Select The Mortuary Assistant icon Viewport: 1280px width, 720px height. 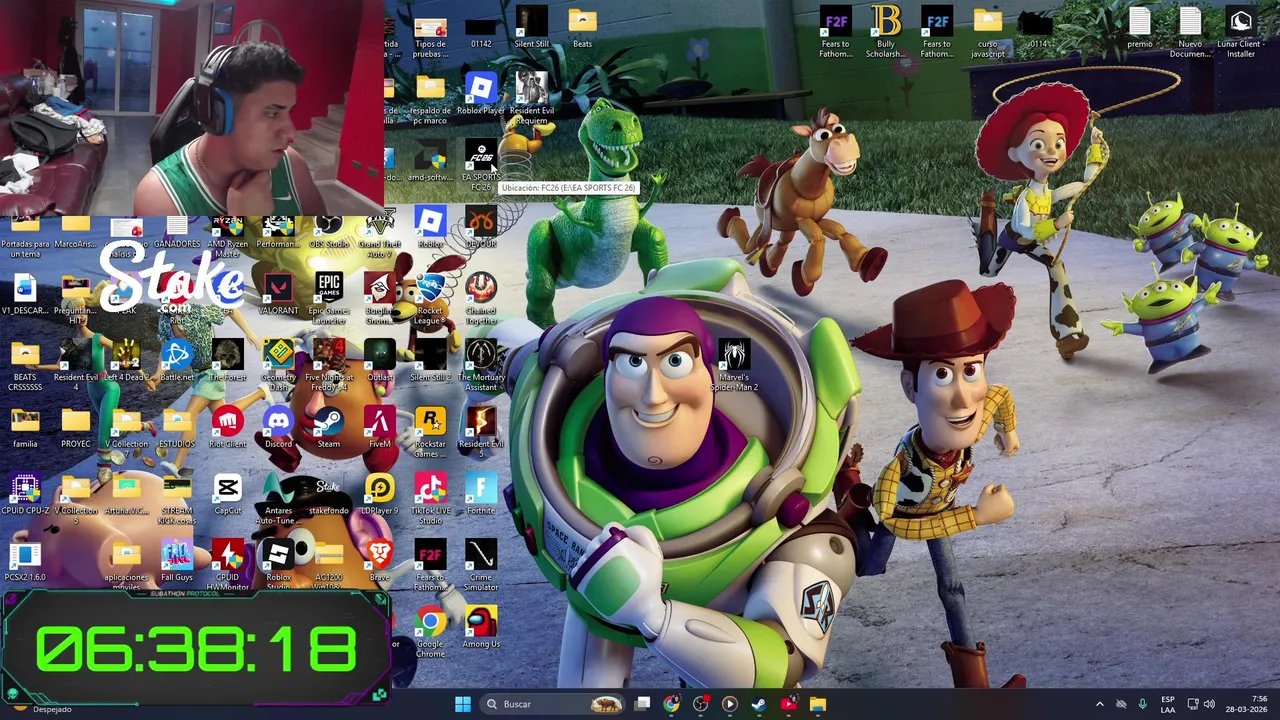pos(481,366)
